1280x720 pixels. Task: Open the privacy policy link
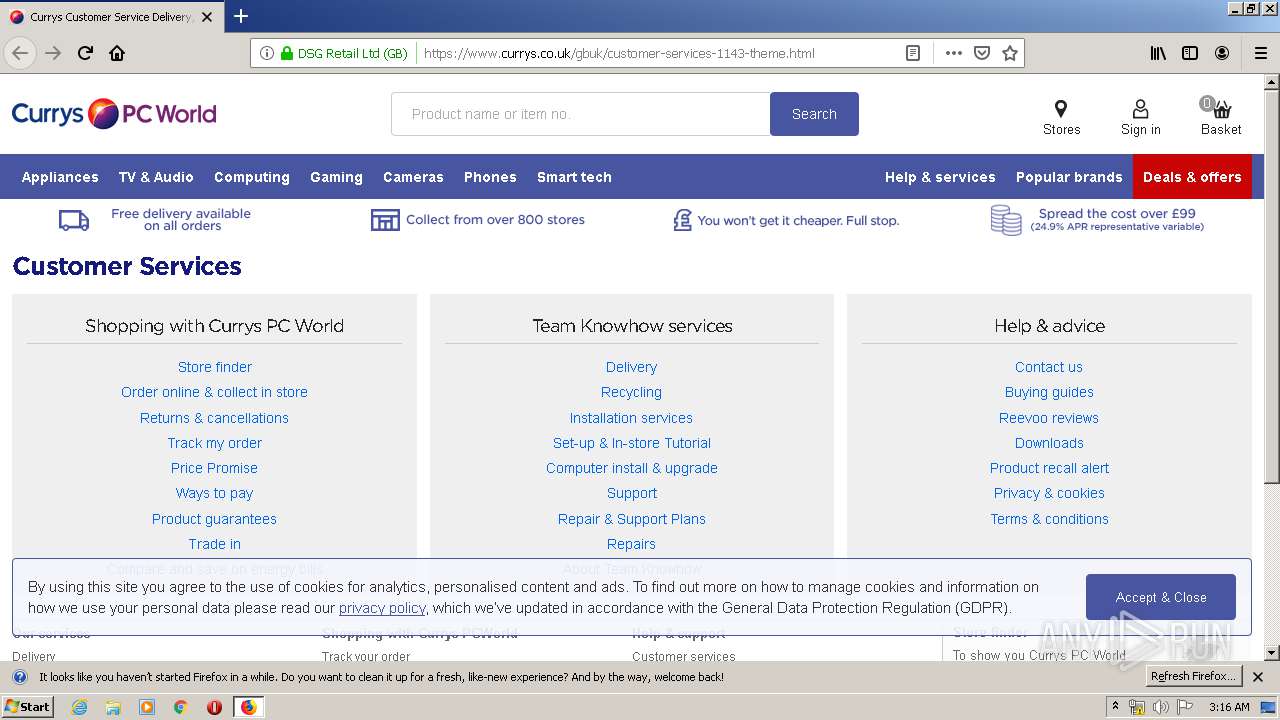pos(382,608)
